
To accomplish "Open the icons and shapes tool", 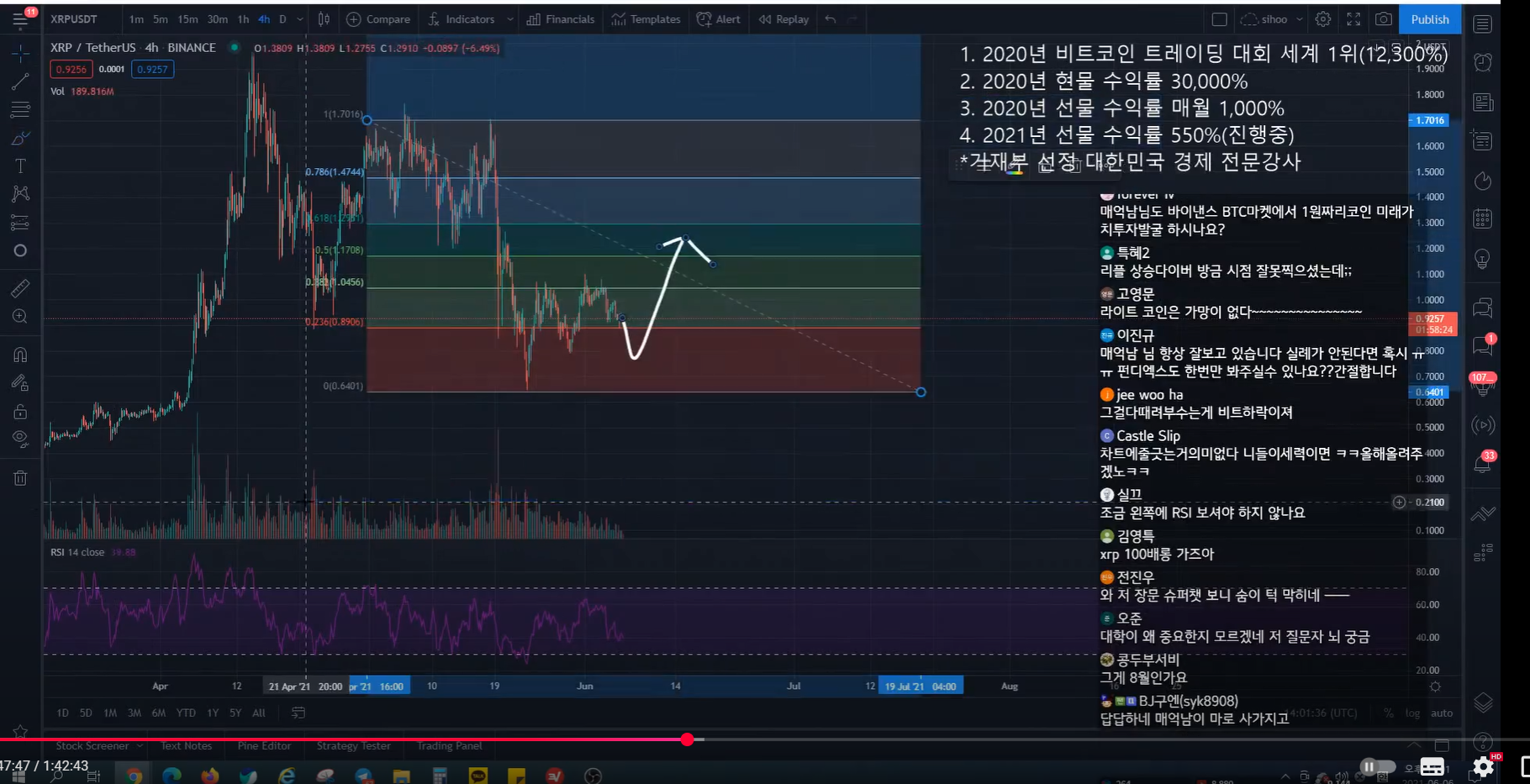I will click(x=20, y=250).
